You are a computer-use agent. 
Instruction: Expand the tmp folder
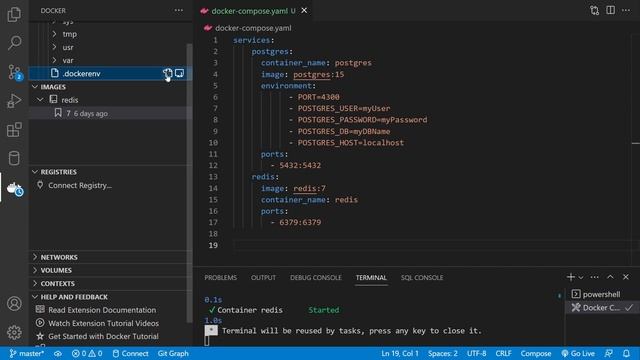pos(54,34)
